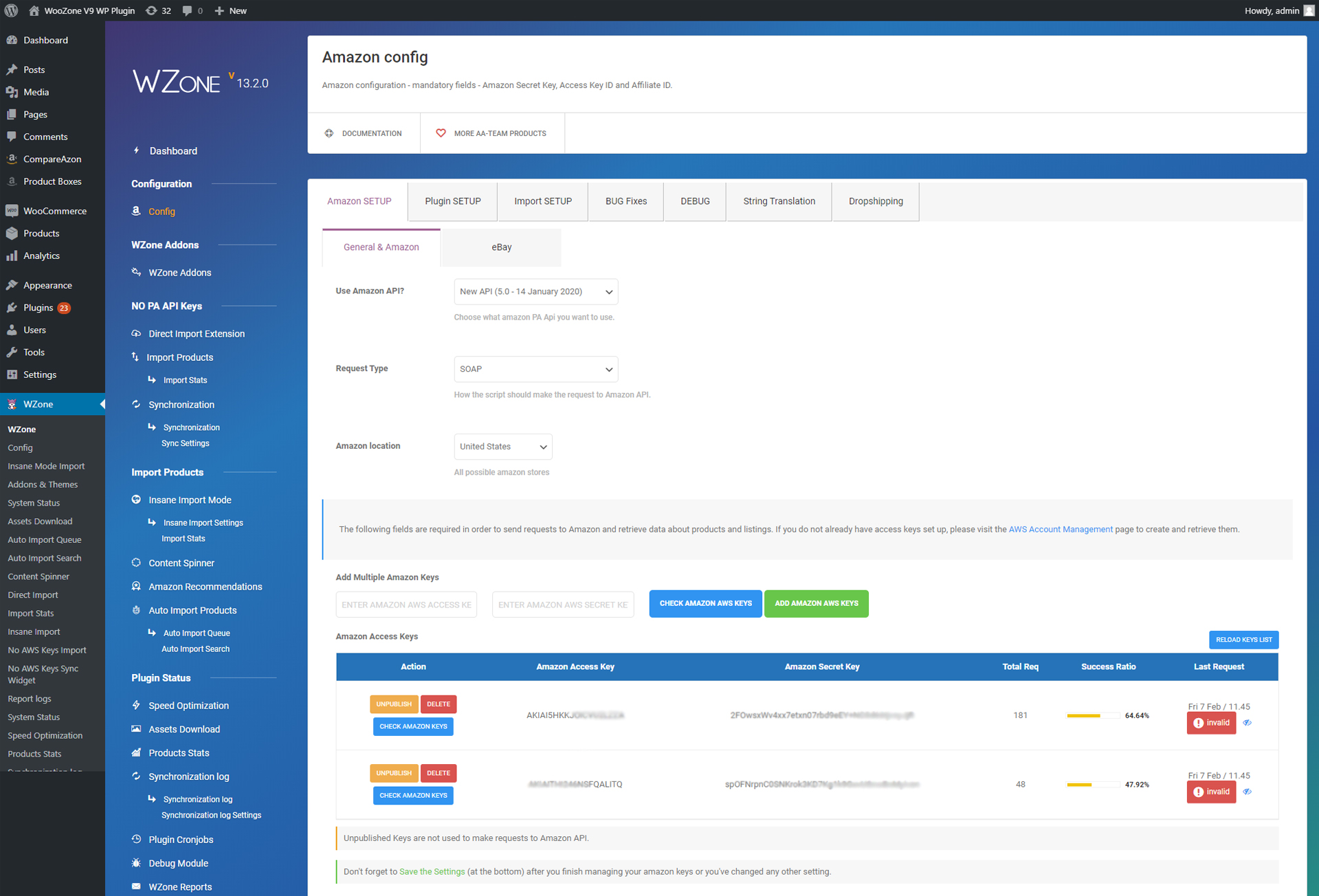The image size is (1319, 896).
Task: Click the Speed Optimization bolt icon
Action: [x=136, y=705]
